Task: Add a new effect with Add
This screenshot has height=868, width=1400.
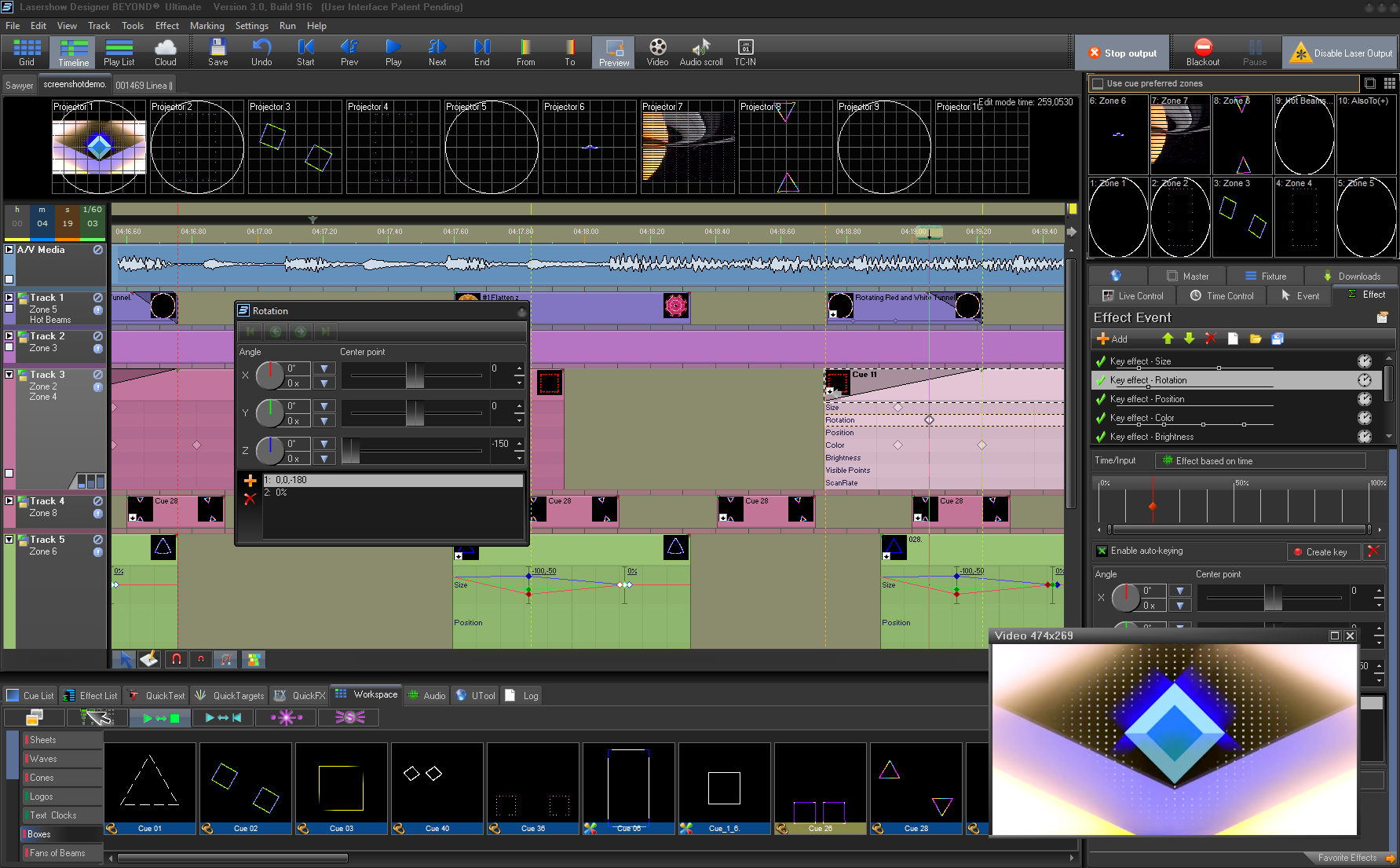Action: [x=1112, y=339]
